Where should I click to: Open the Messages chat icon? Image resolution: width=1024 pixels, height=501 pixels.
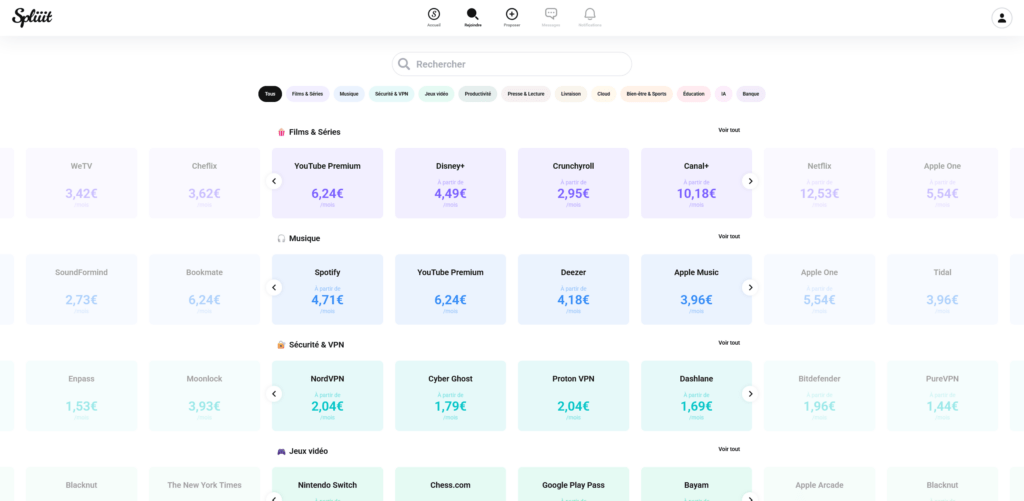click(551, 14)
